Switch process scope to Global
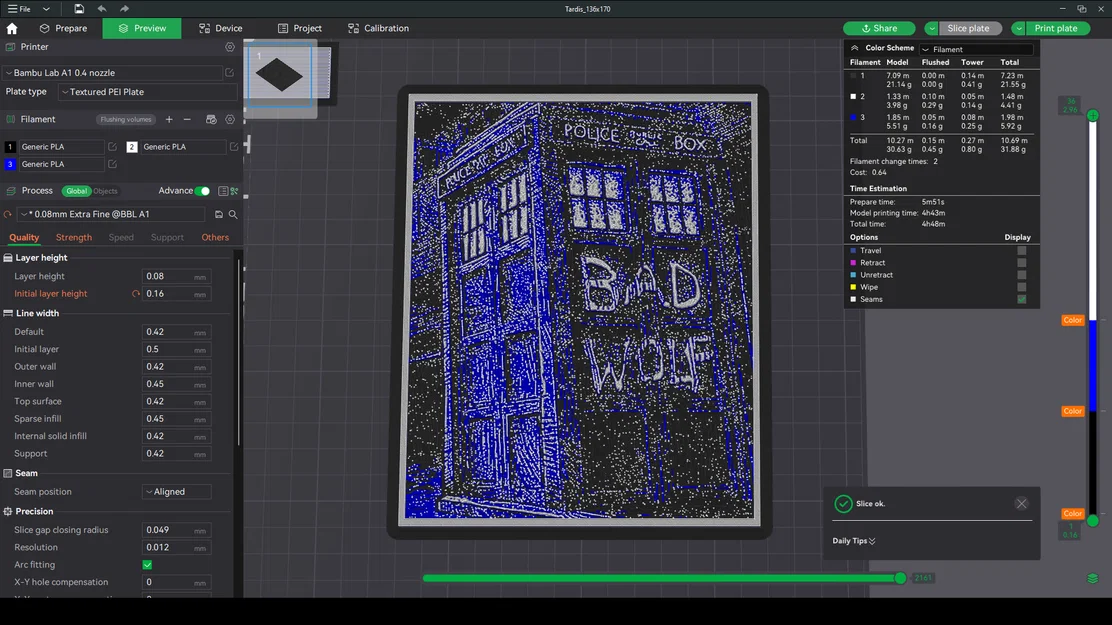The image size is (1112, 625). click(77, 191)
